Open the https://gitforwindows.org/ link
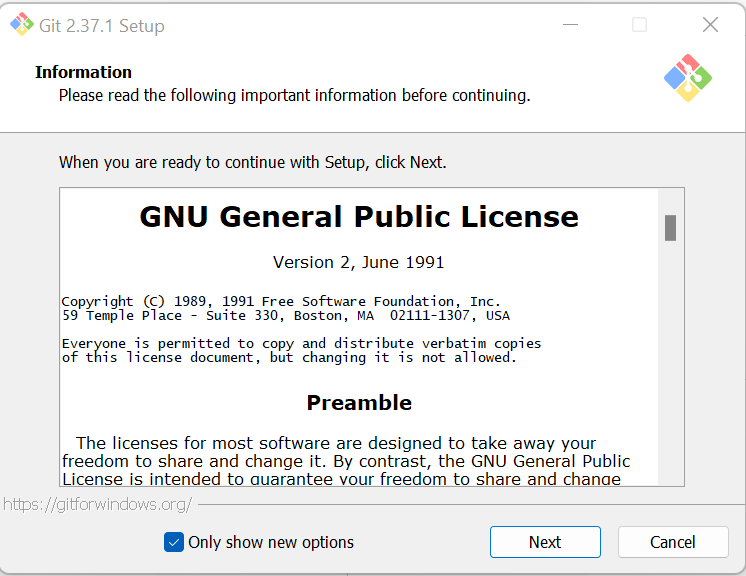The width and height of the screenshot is (746, 576). (98, 504)
